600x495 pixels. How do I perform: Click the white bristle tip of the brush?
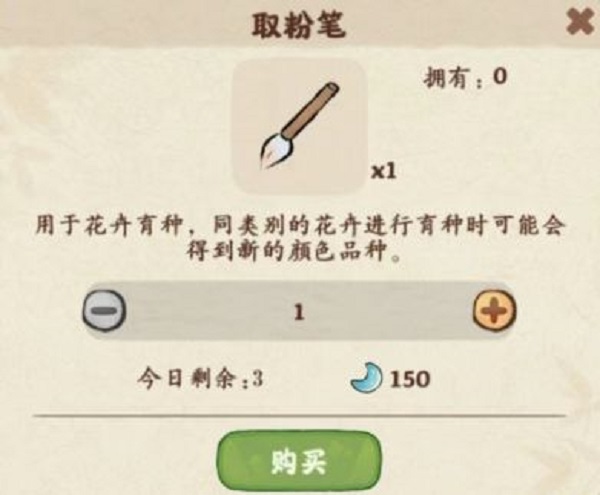pos(276,150)
